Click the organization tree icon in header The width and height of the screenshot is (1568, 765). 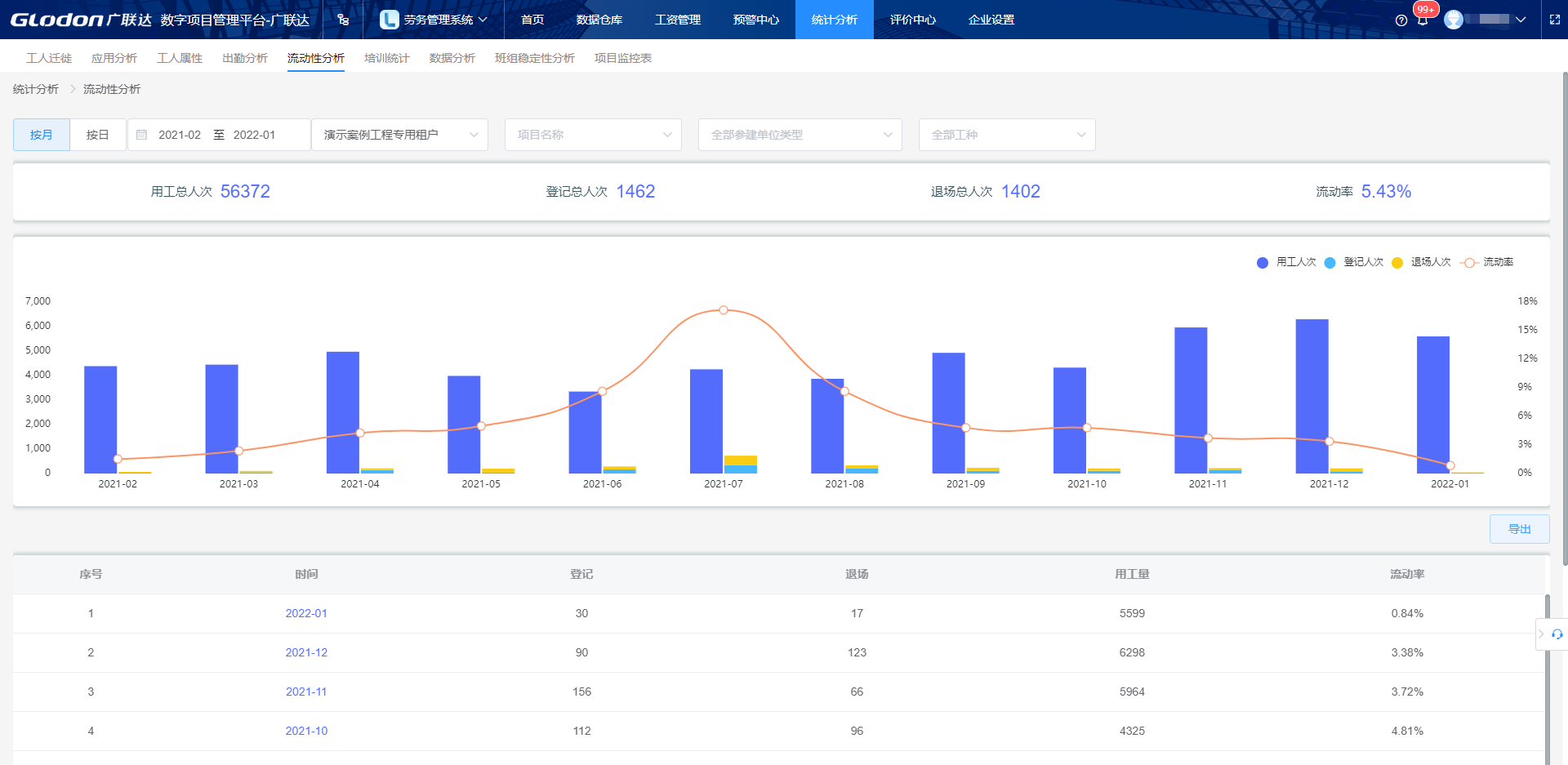[343, 20]
